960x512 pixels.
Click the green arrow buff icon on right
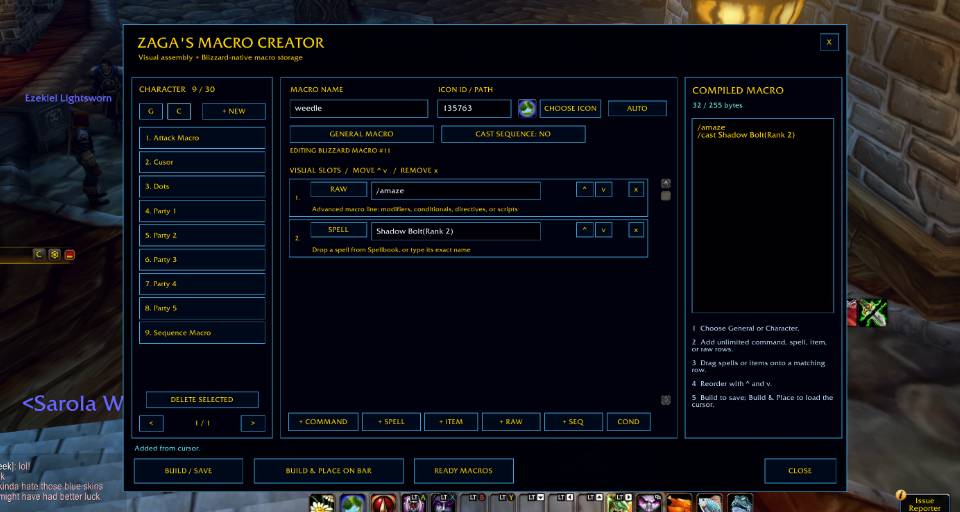tap(873, 312)
